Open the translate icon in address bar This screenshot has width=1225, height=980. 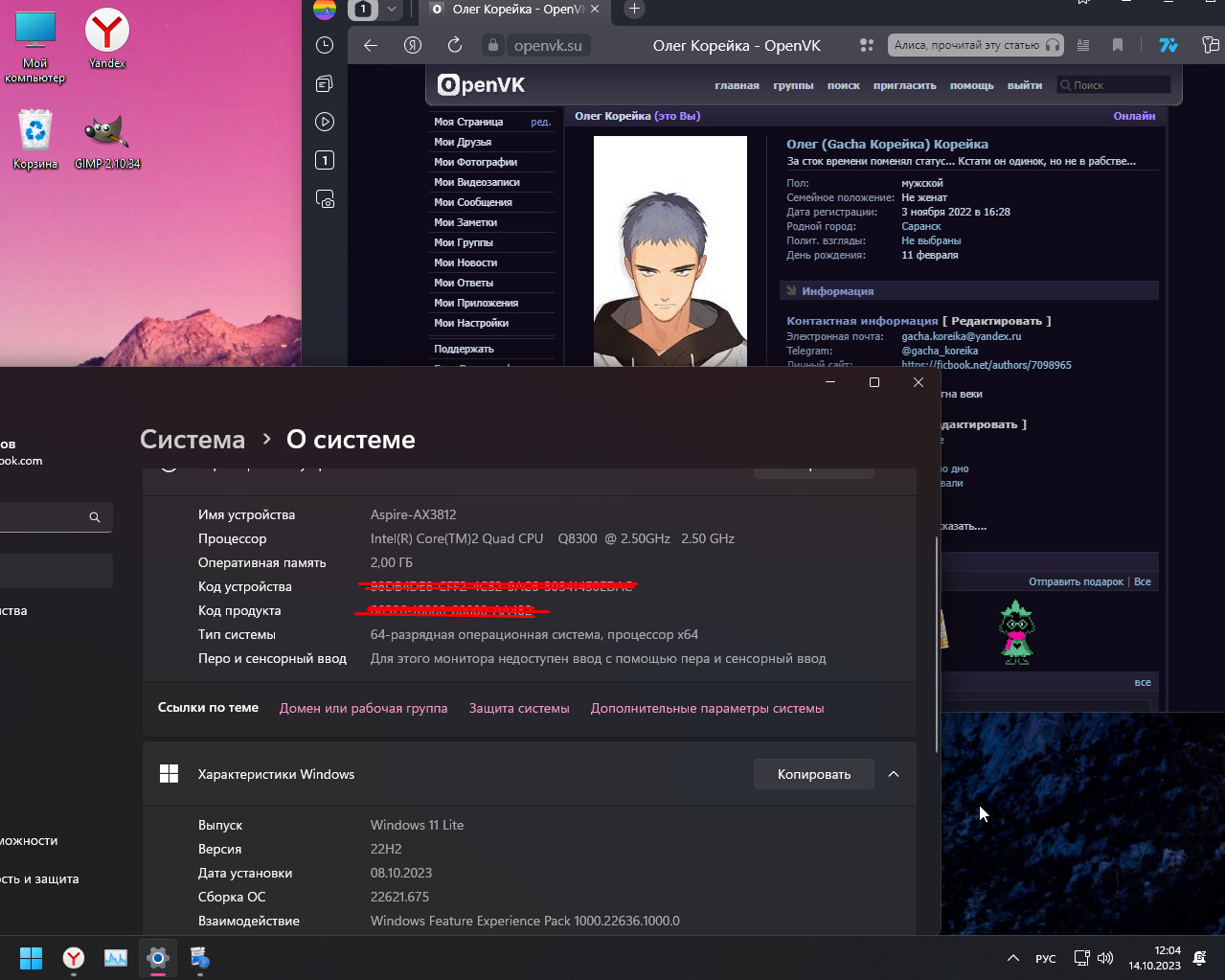tap(1168, 45)
